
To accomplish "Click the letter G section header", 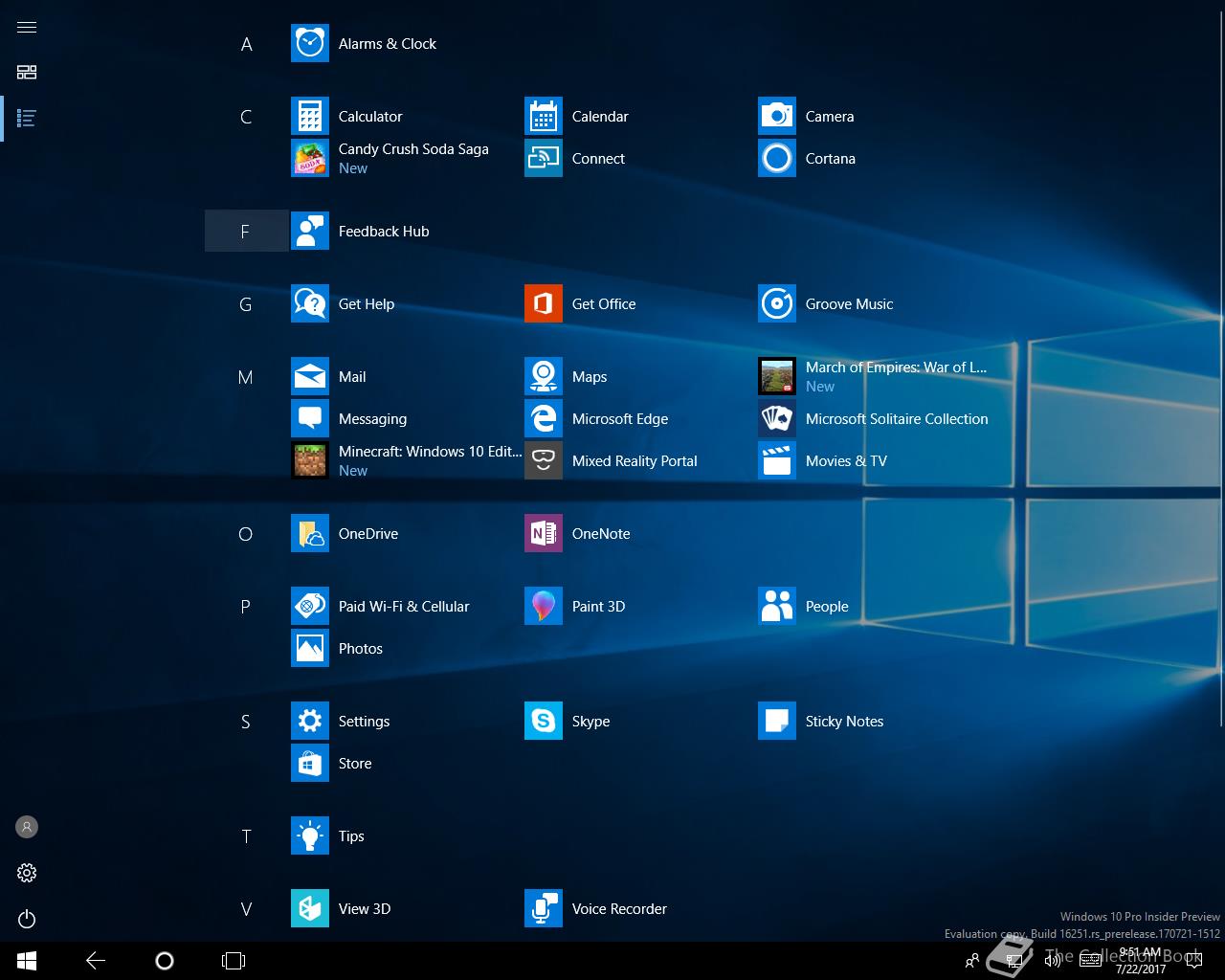I will 246,304.
